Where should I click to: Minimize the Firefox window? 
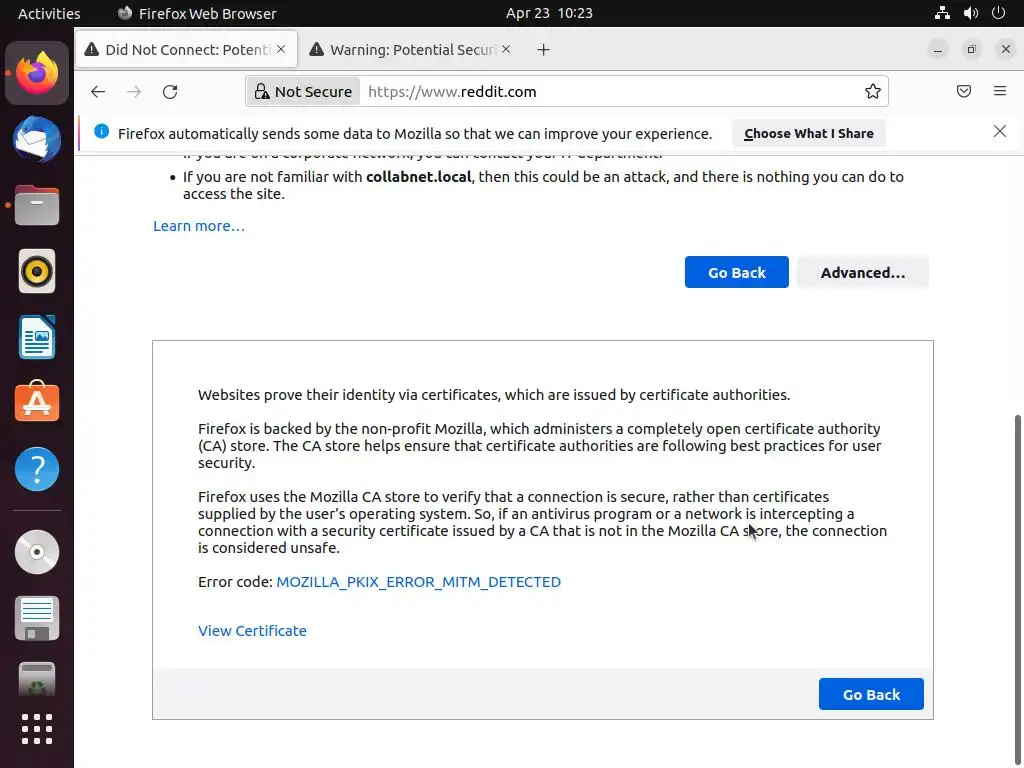(x=938, y=50)
